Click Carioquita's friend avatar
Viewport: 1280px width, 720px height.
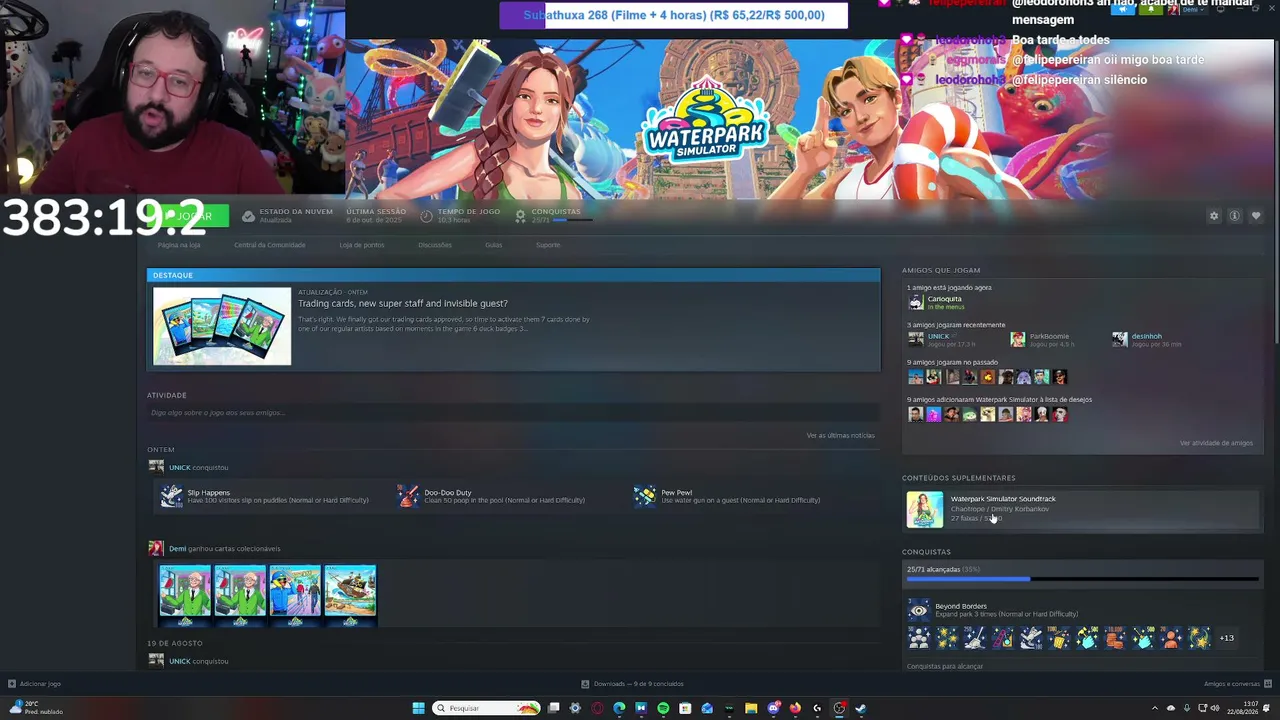915,302
